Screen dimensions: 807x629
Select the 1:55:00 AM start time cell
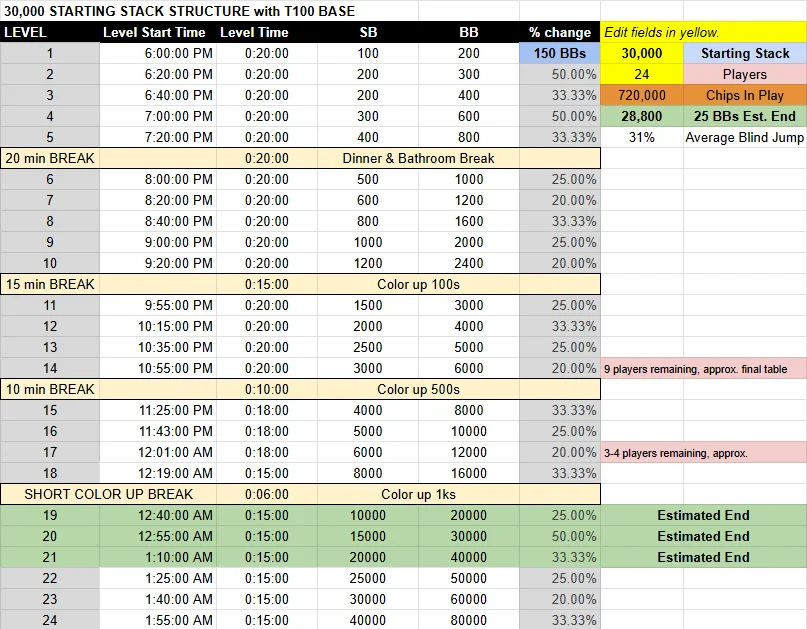tap(158, 620)
